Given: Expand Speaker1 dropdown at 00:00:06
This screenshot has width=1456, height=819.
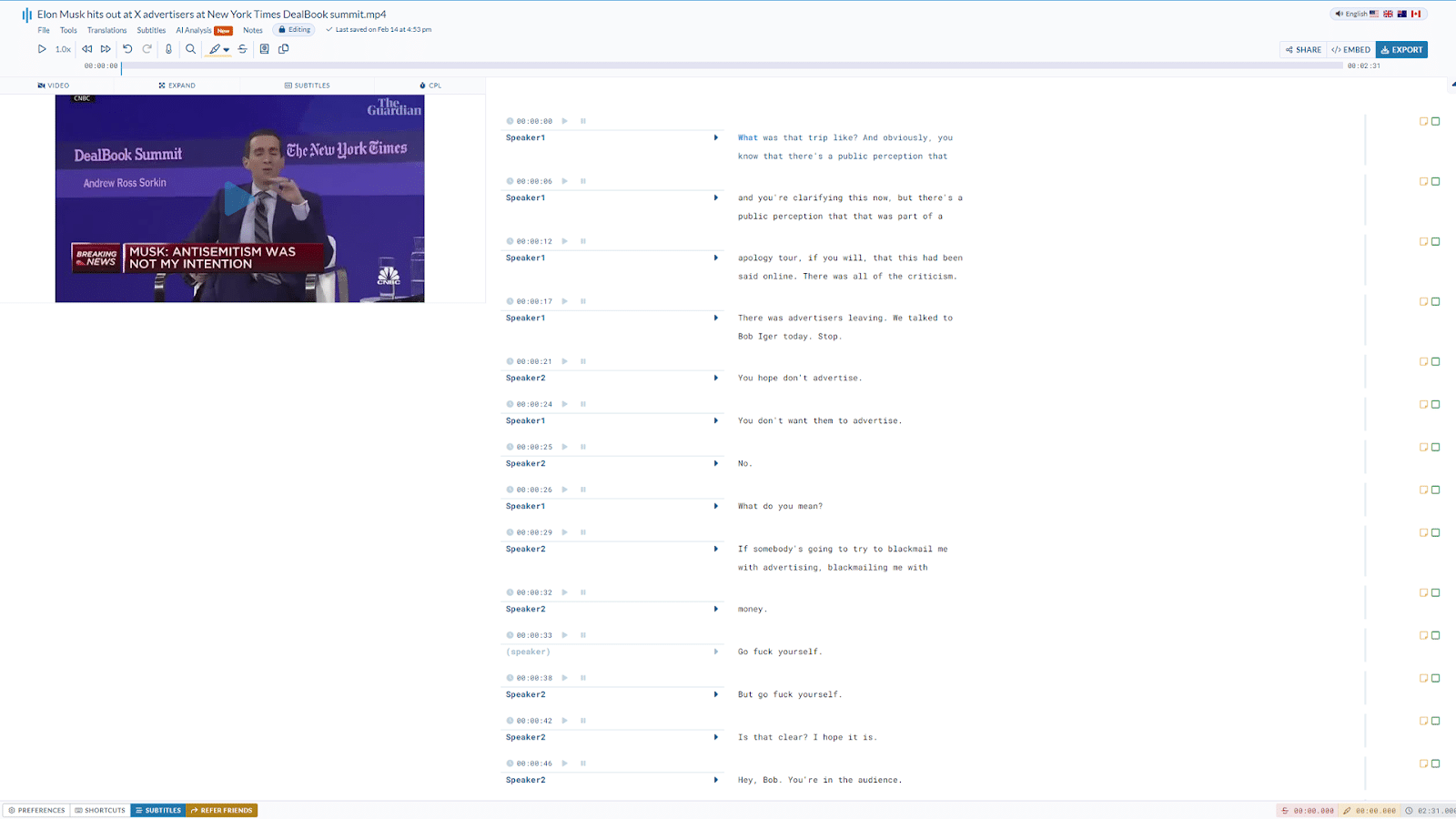Looking at the screenshot, I should [x=716, y=197].
